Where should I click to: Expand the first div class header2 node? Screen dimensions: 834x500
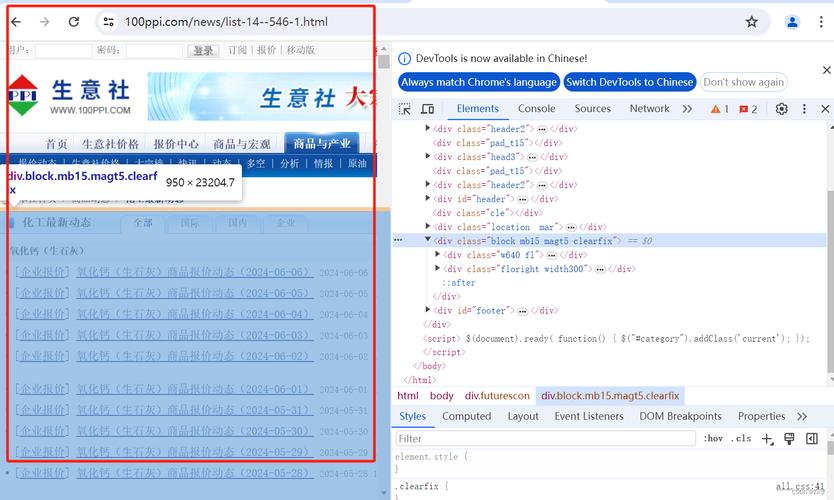pyautogui.click(x=427, y=128)
